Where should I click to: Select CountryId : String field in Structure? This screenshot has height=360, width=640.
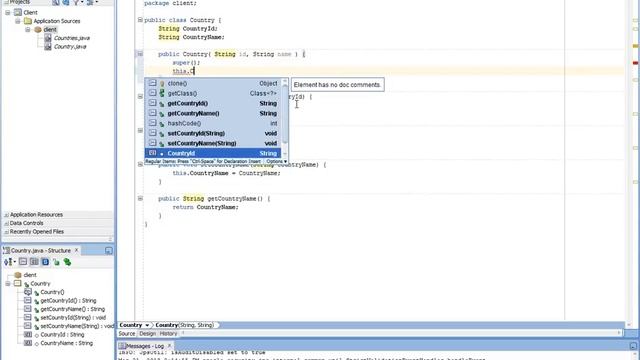point(62,335)
